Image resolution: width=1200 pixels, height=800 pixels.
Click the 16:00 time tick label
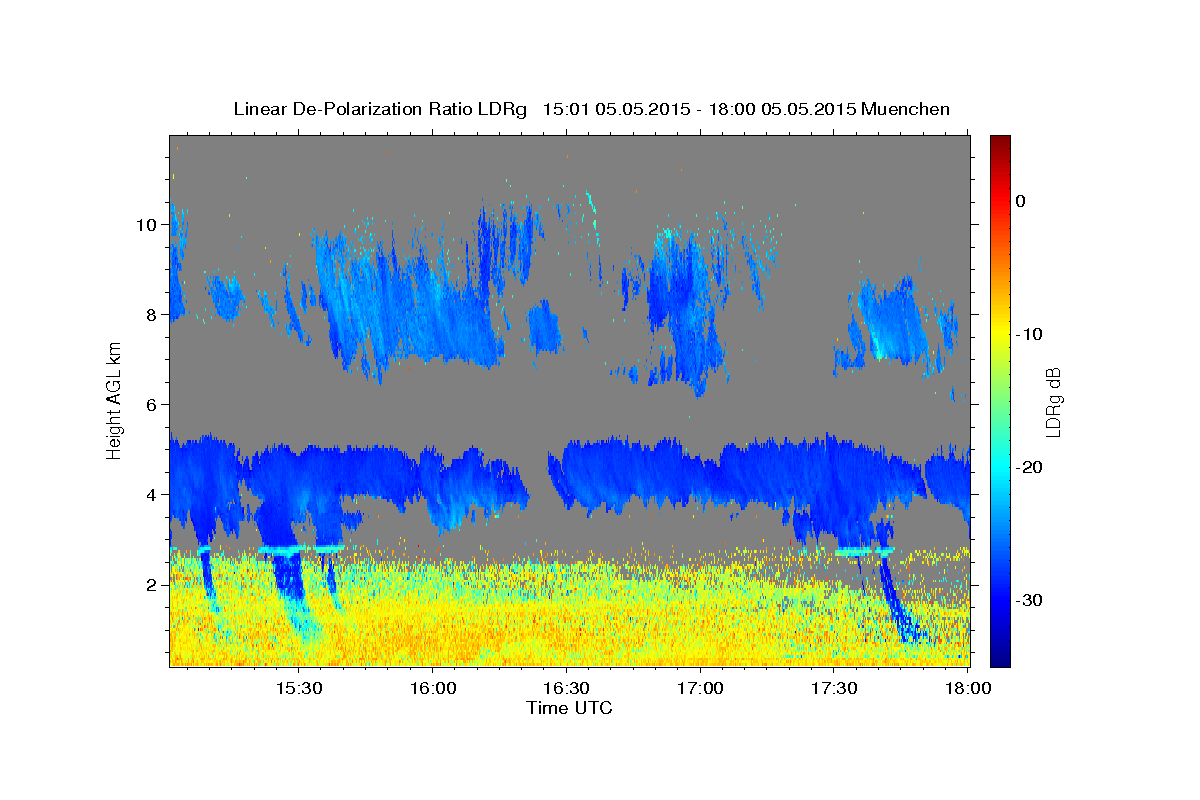point(432,689)
